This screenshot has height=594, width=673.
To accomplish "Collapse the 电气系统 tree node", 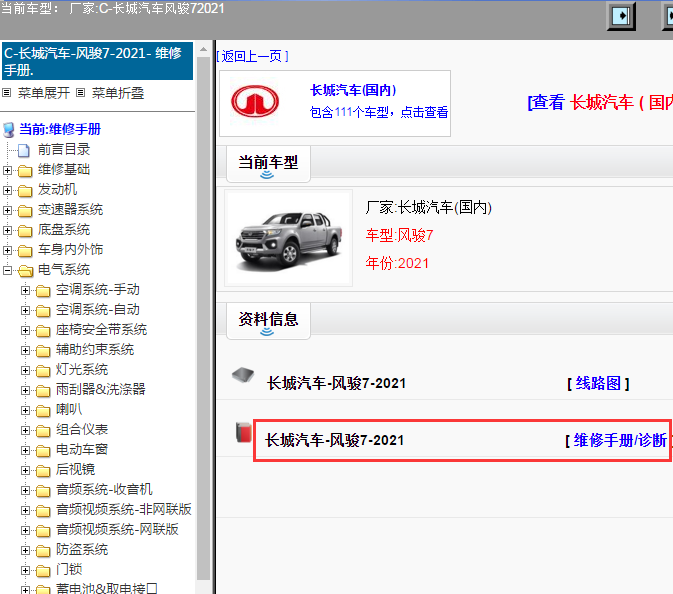I will coord(7,270).
